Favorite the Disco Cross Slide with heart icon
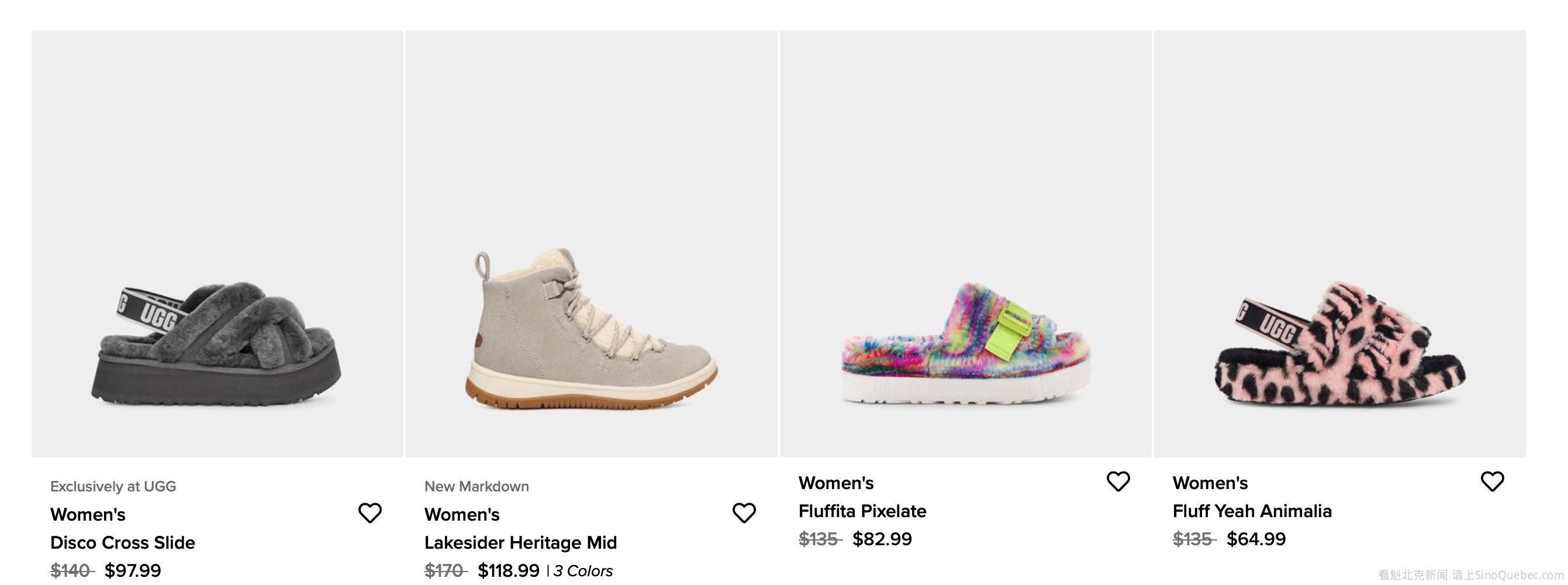 tap(369, 513)
